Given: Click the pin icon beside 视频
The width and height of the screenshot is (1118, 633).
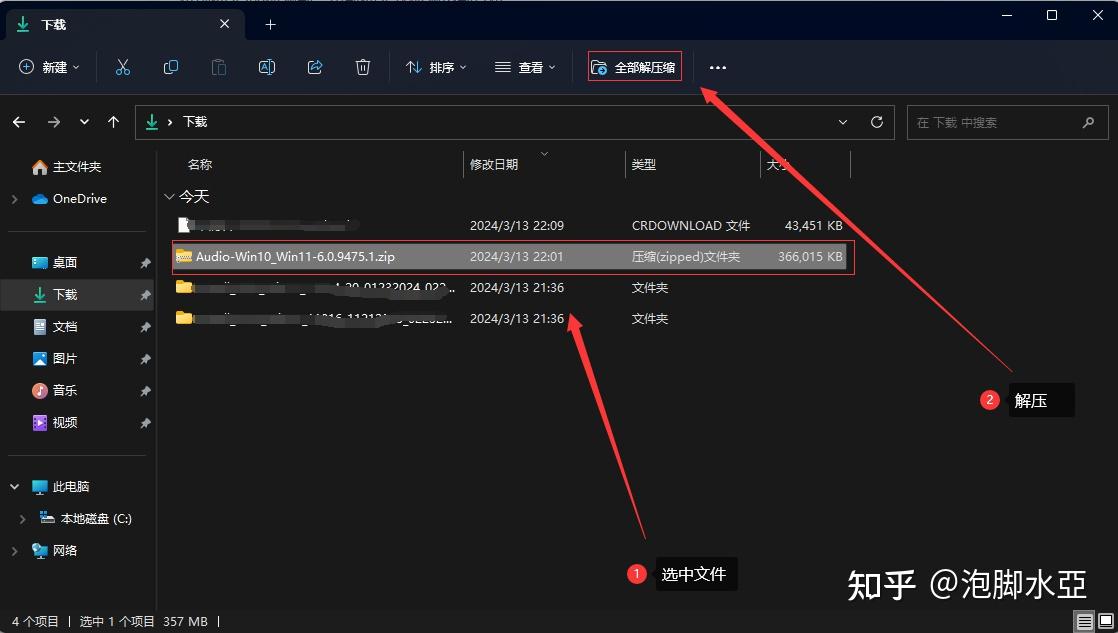Looking at the screenshot, I should [x=145, y=423].
